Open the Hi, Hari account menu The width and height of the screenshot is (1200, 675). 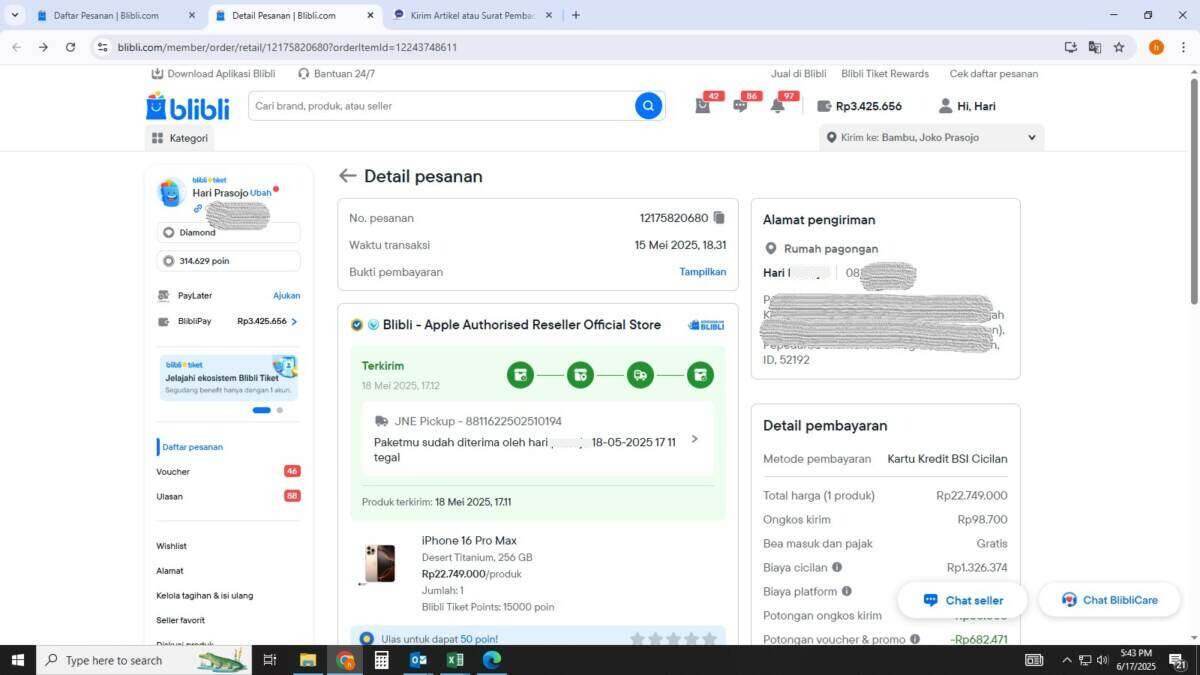click(x=967, y=106)
